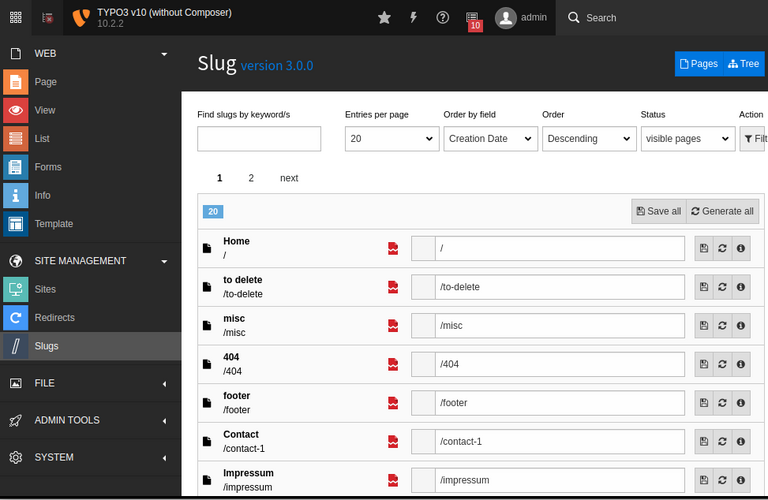Regenerate slug icon for the misc row
The height and width of the screenshot is (500, 768).
click(723, 326)
